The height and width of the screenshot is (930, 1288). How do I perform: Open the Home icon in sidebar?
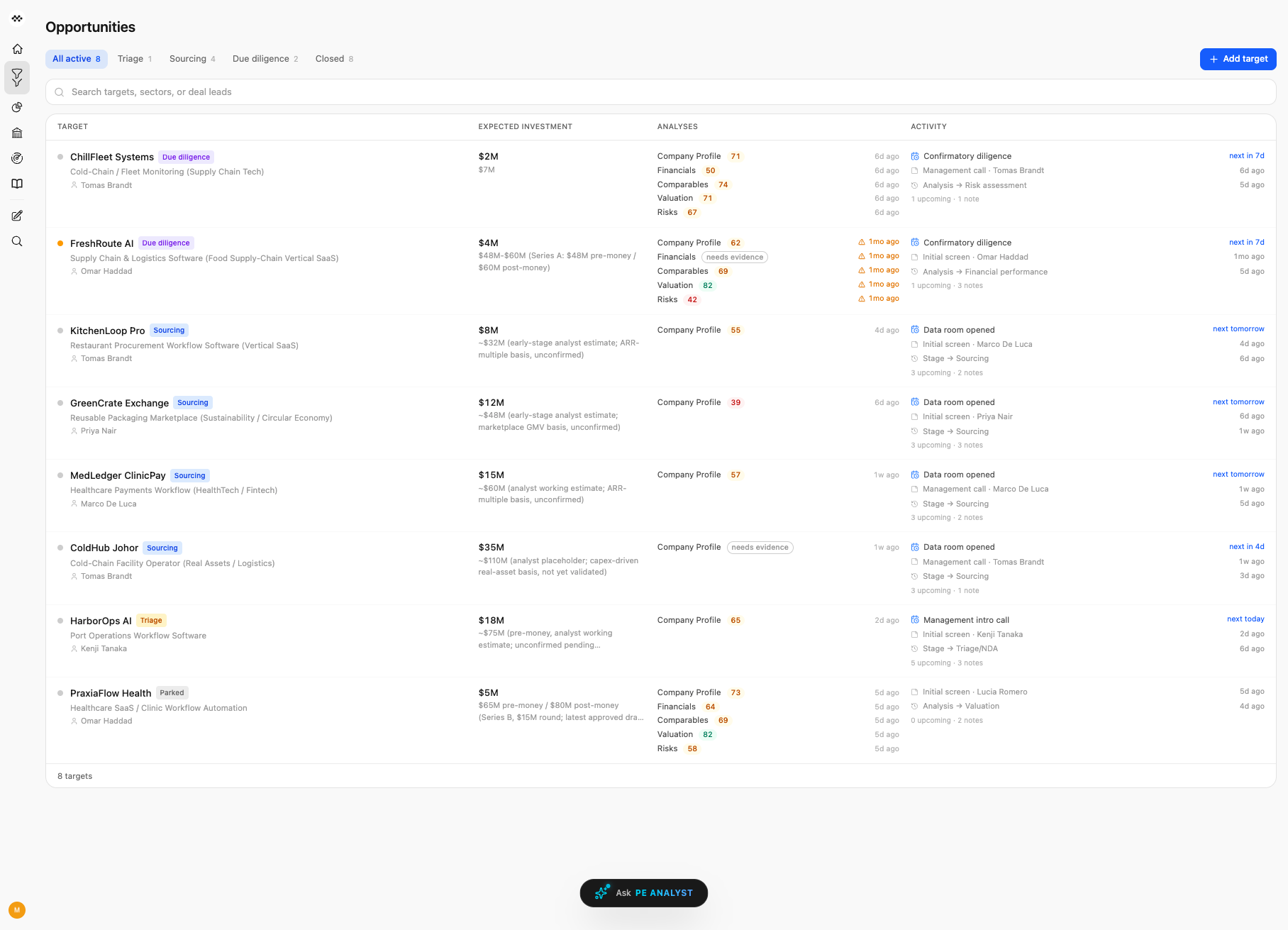click(x=17, y=49)
